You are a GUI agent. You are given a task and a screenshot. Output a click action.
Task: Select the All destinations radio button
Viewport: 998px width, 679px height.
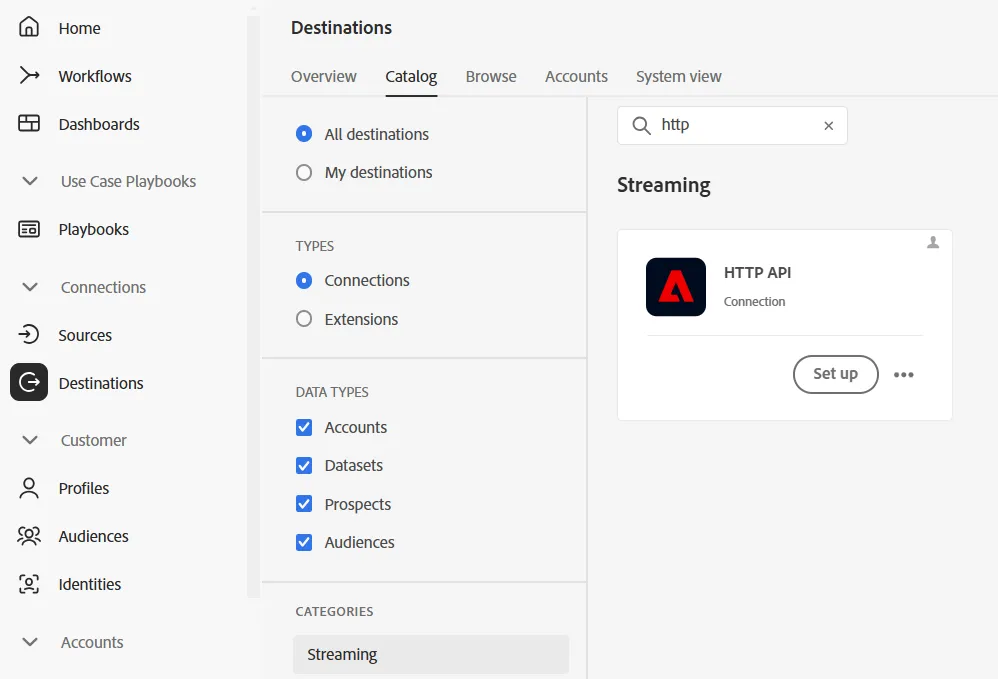coord(304,134)
